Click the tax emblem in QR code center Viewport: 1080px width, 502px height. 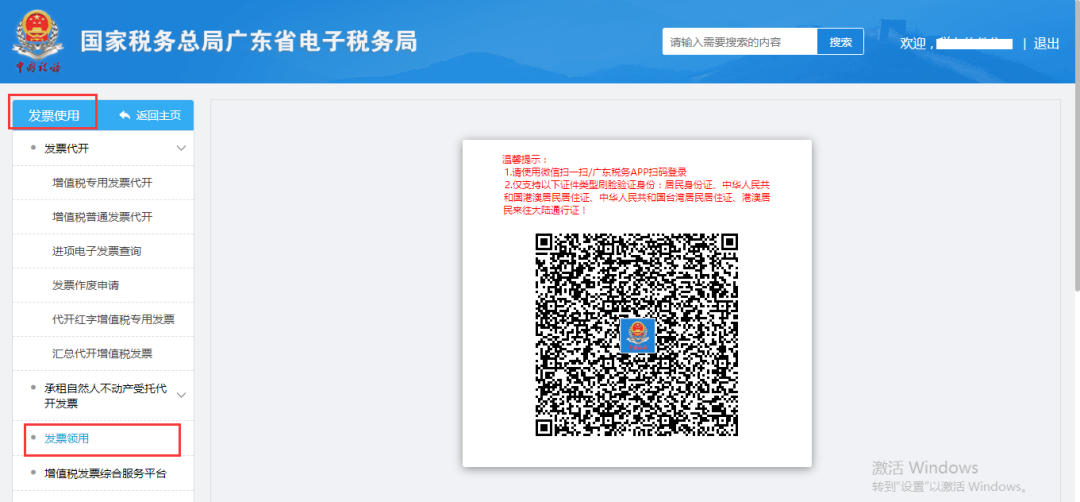coord(637,335)
